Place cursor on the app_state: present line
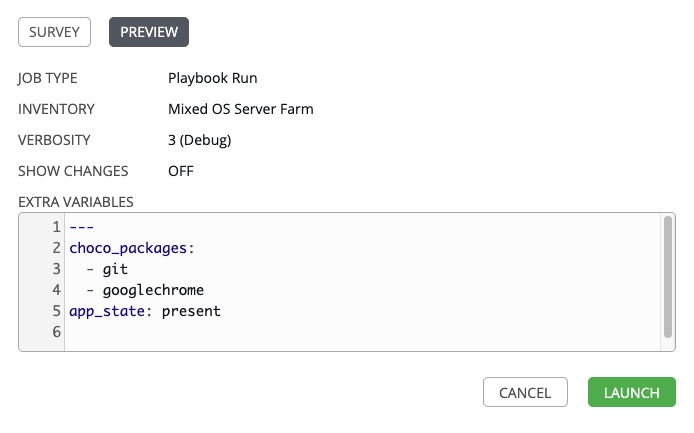 pyautogui.click(x=145, y=311)
